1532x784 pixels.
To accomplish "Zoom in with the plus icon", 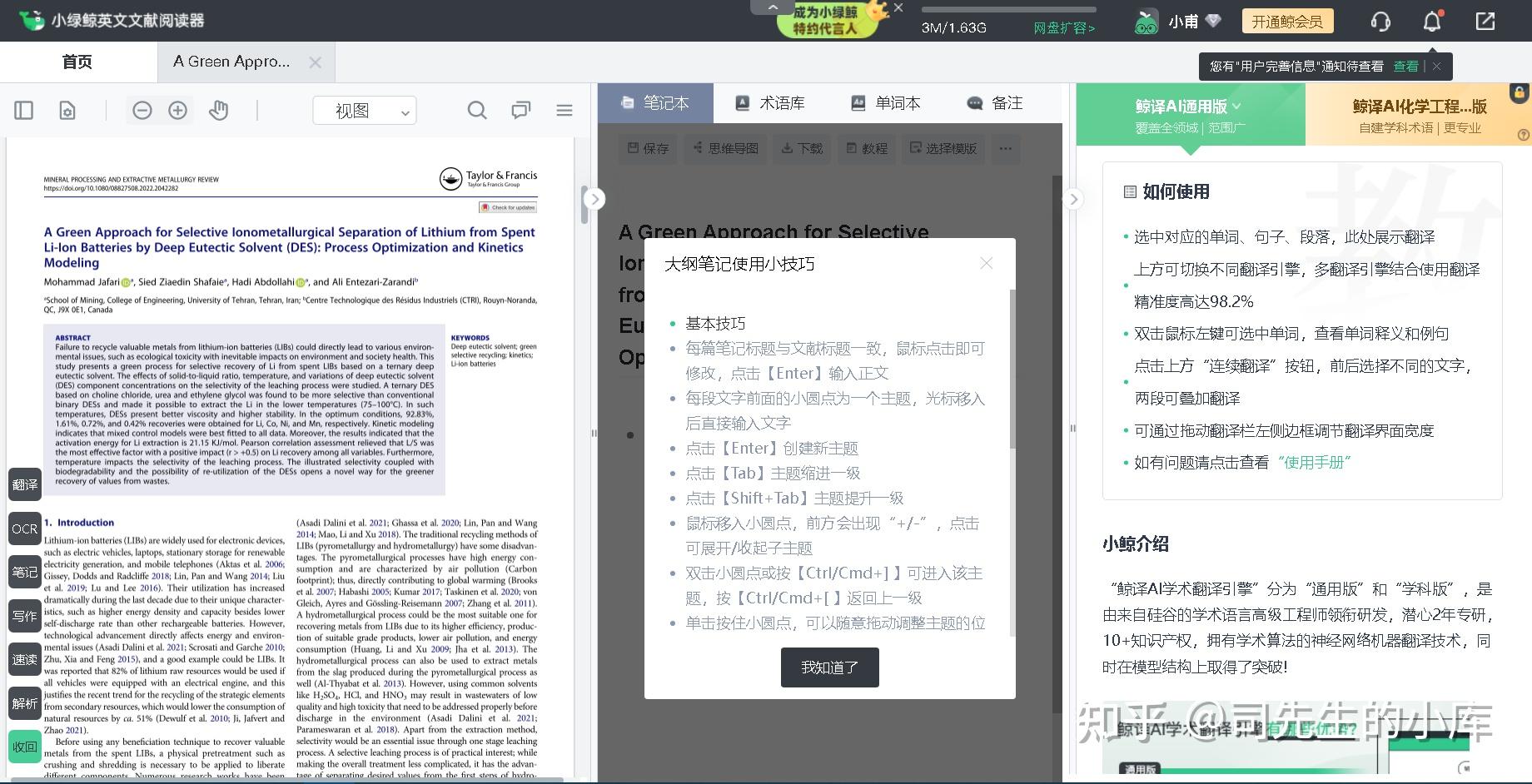I will point(178,110).
